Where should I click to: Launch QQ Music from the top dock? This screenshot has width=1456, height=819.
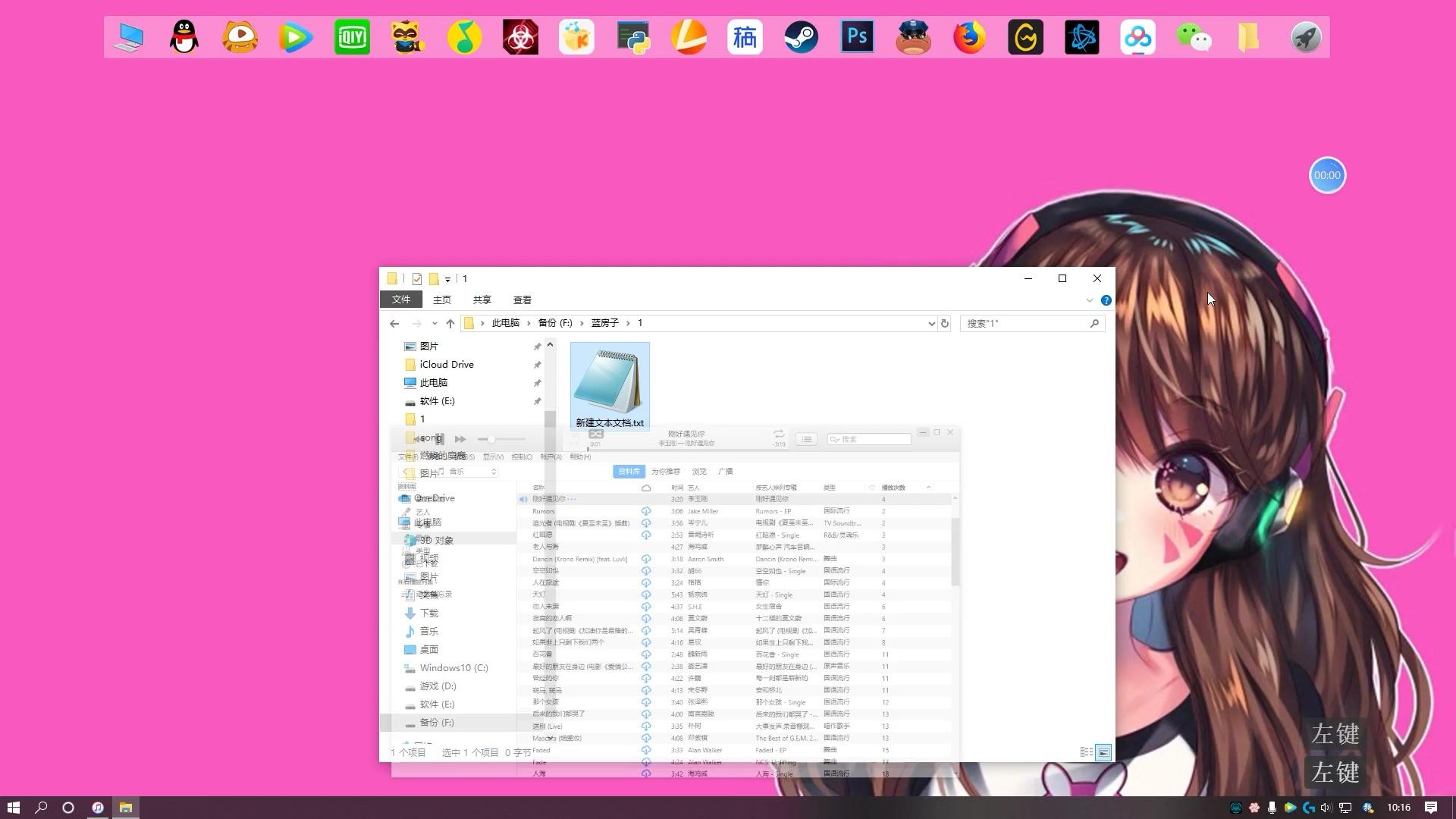[464, 37]
